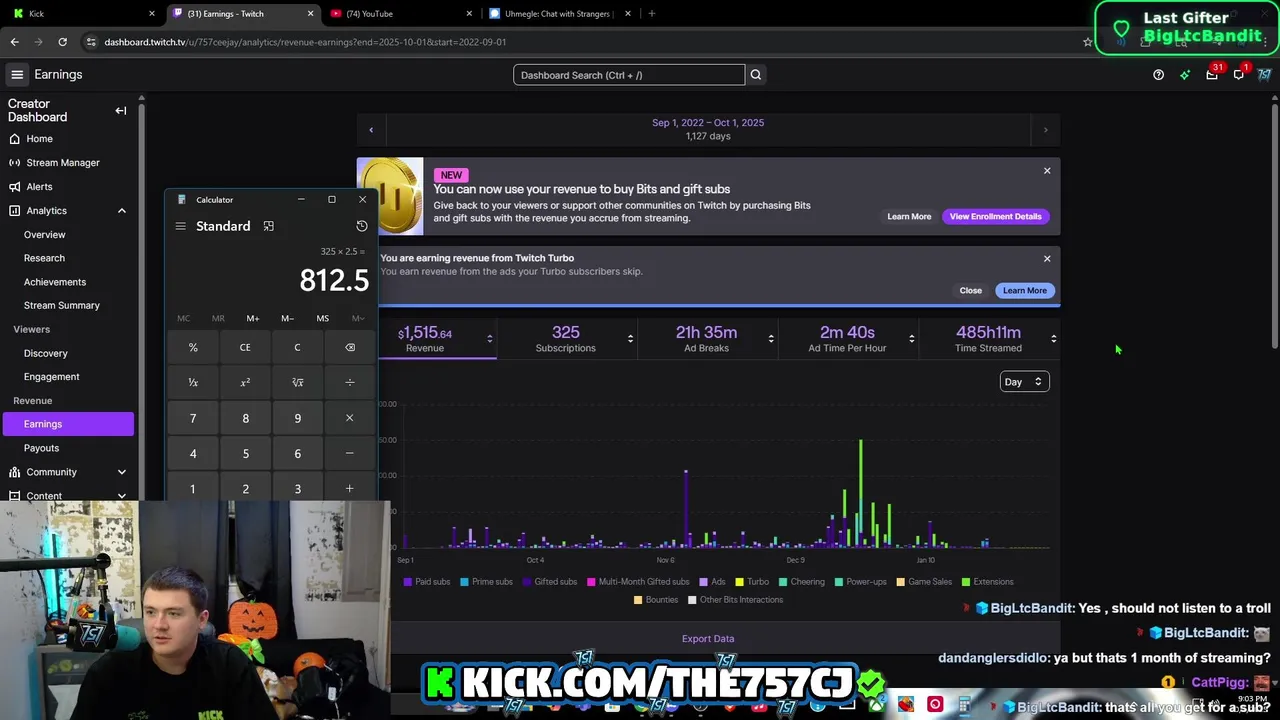
Task: Switch to the YouTube browser tab
Action: (x=400, y=14)
